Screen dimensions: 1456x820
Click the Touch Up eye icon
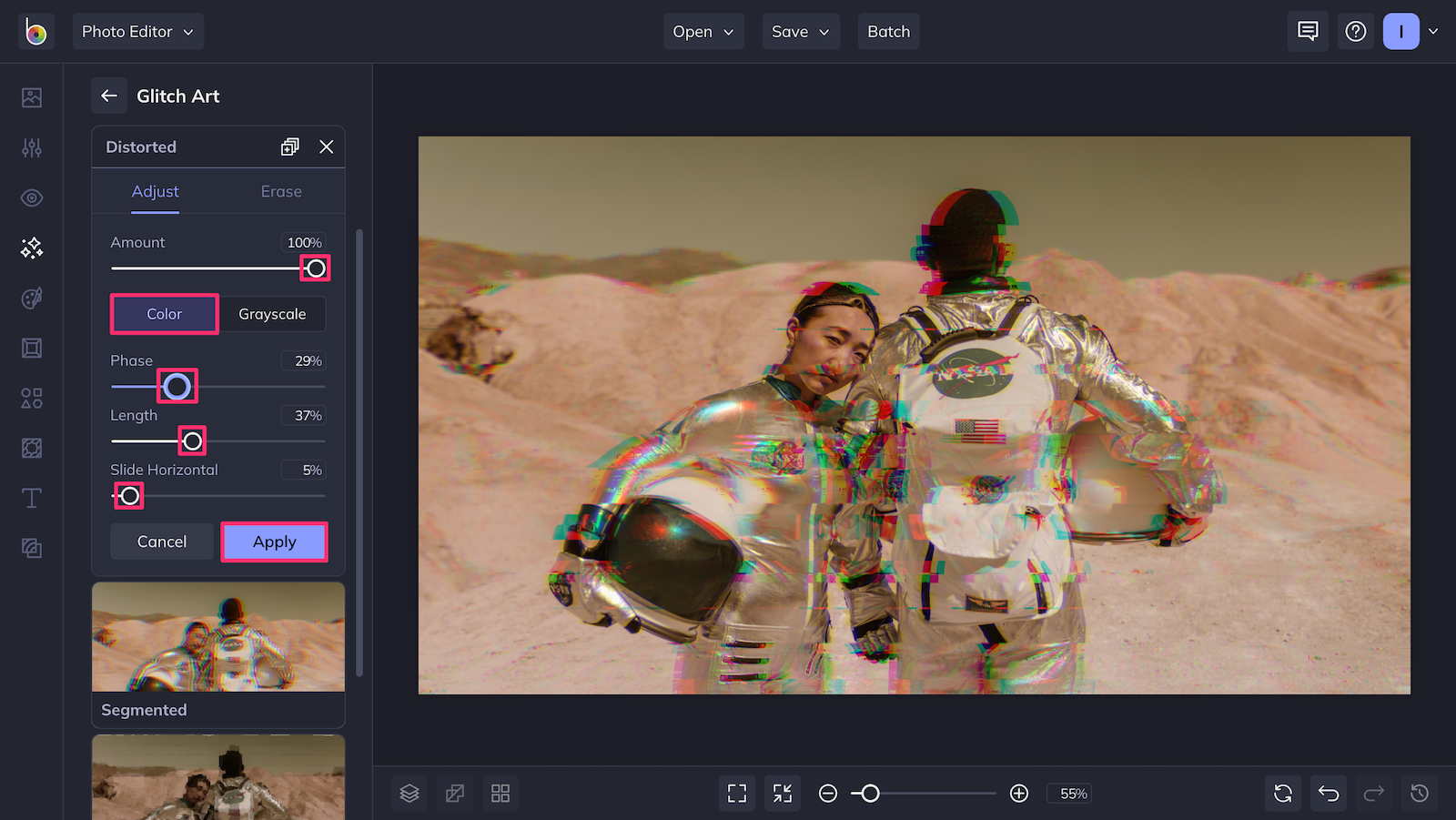(31, 197)
